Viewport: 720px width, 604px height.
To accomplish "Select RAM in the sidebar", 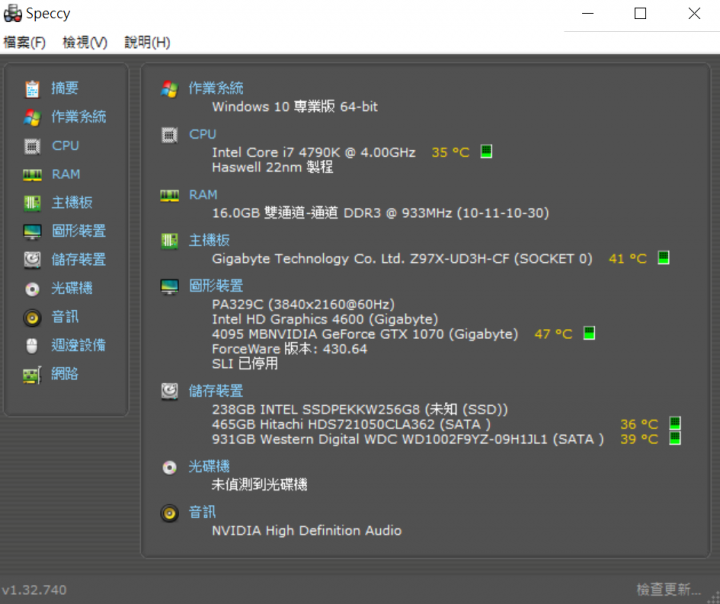I will 66,174.
